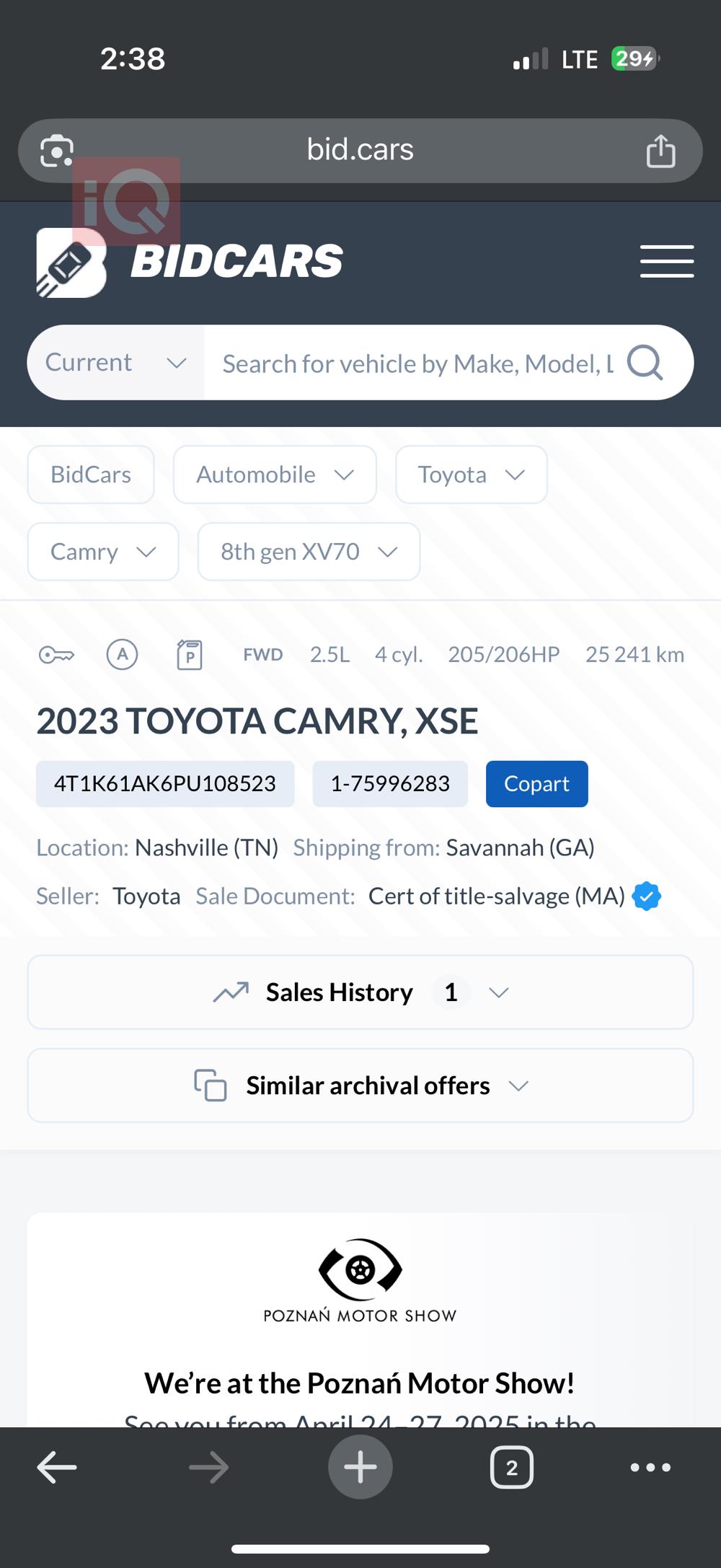Viewport: 721px width, 1568px height.
Task: Expand Similar archival offers
Action: [x=360, y=1086]
